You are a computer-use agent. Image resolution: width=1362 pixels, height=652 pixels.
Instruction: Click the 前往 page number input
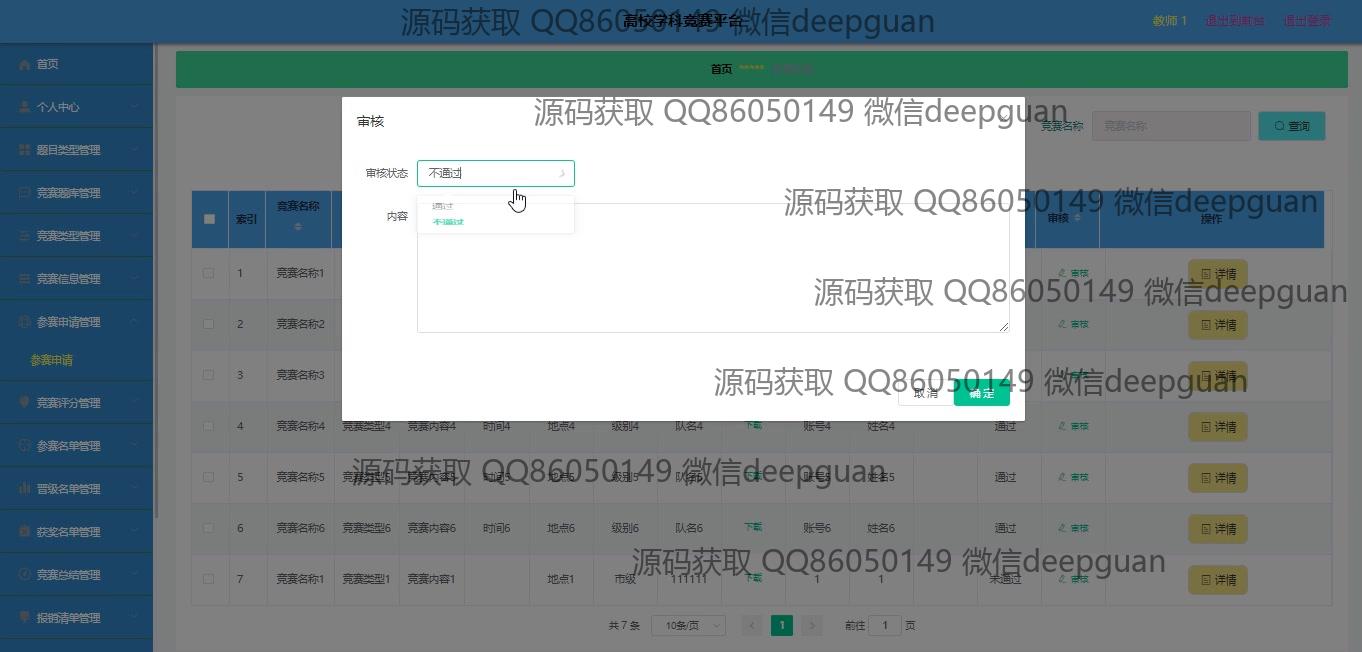[884, 625]
